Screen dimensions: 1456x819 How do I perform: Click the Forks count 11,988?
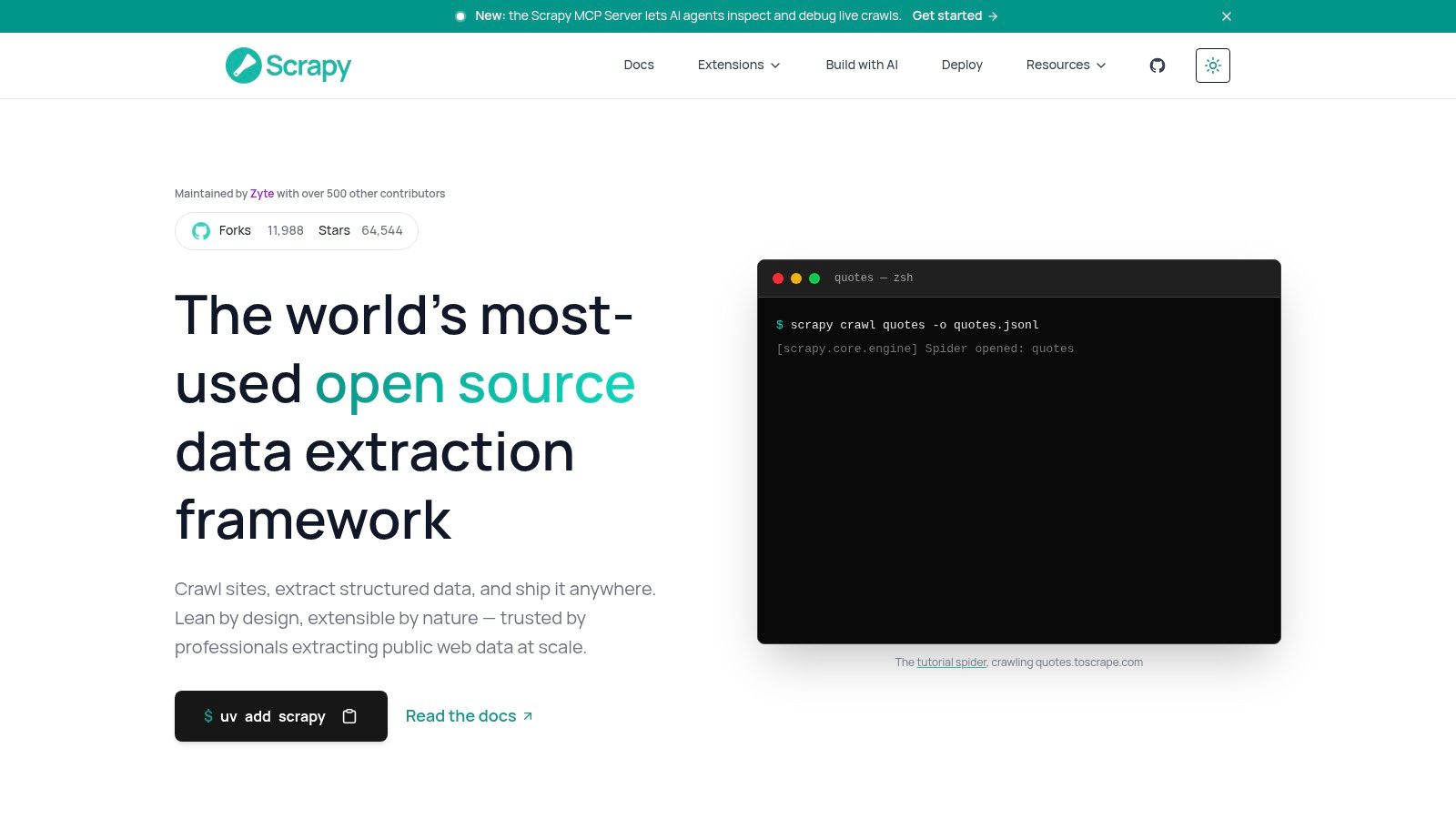click(x=286, y=231)
